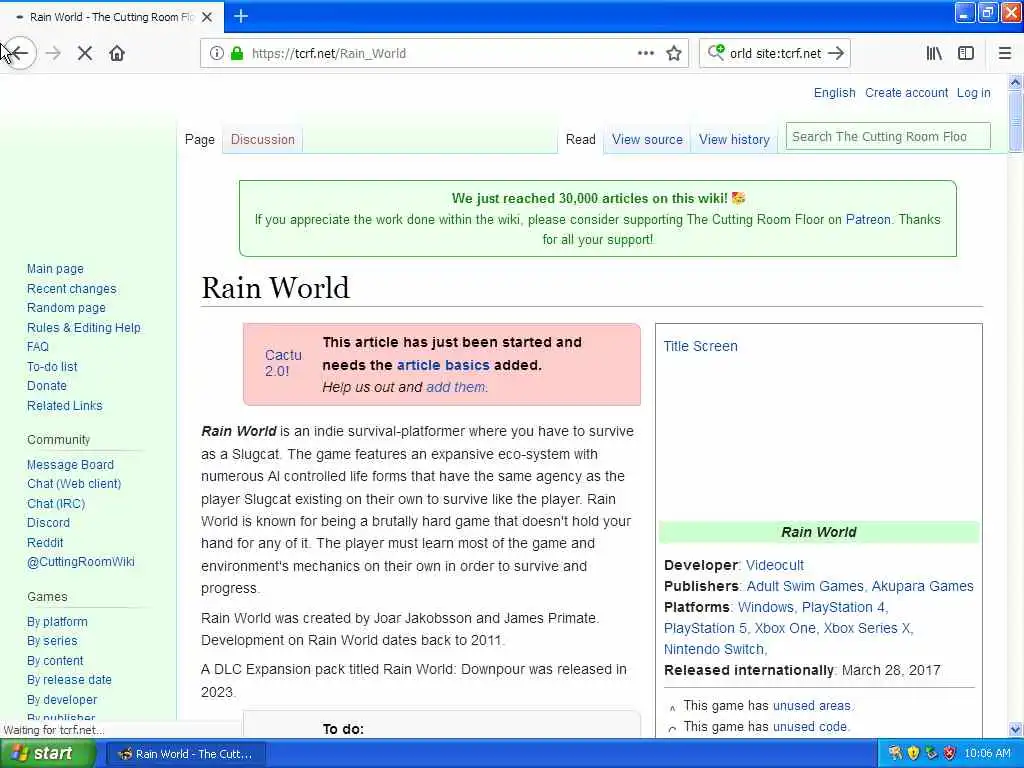Screen dimensions: 1024x768
Task: Go back with the browser back arrow
Action: pos(20,53)
